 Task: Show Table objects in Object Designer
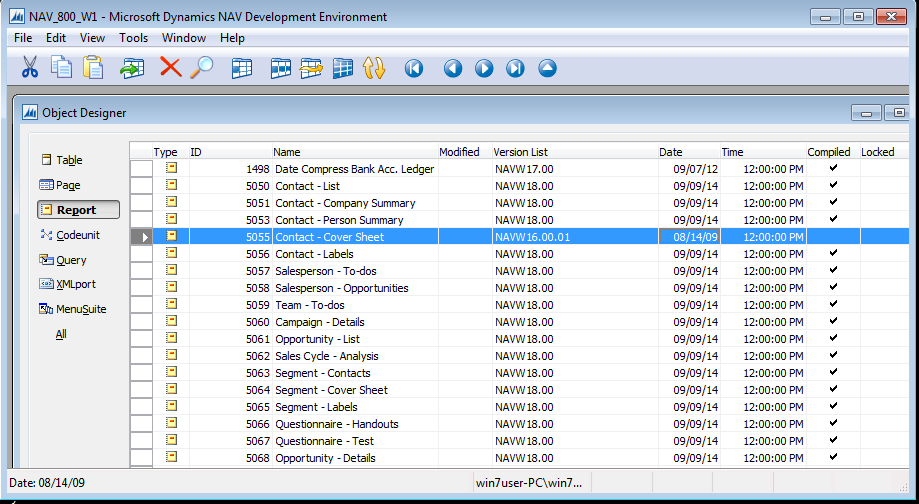(69, 160)
